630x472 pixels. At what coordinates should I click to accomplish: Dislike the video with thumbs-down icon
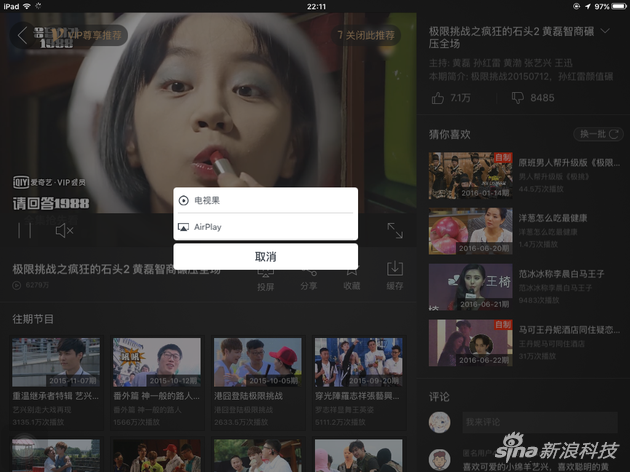(x=518, y=98)
